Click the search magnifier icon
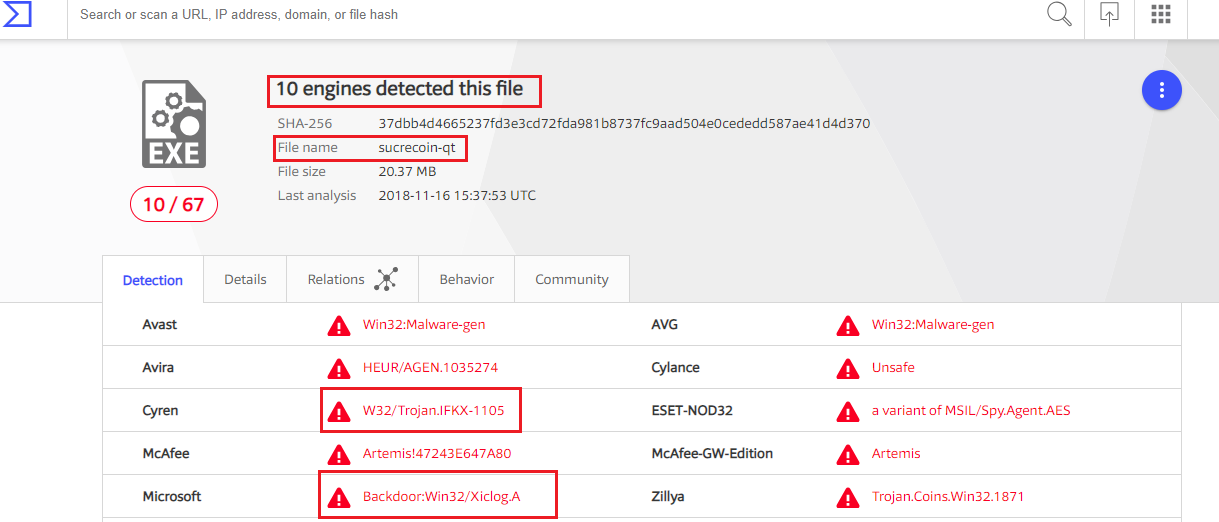Screen dimensions: 1219x522 [x=1059, y=14]
